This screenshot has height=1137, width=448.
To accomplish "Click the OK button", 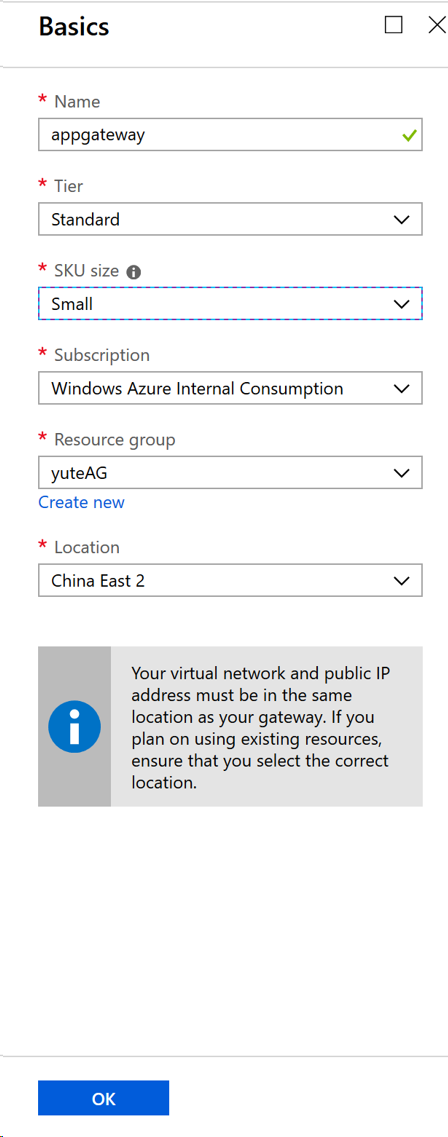I will (104, 1098).
